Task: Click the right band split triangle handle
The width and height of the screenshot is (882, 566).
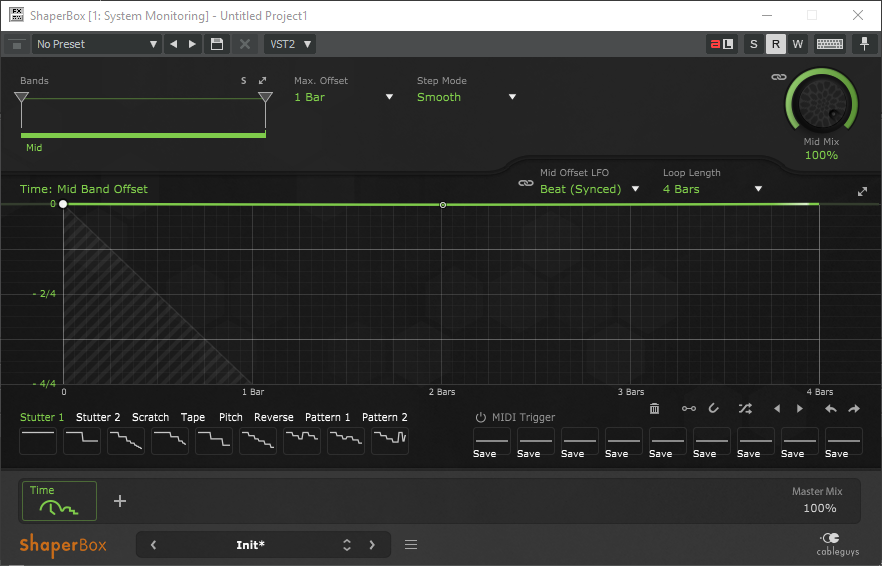Action: pos(266,97)
